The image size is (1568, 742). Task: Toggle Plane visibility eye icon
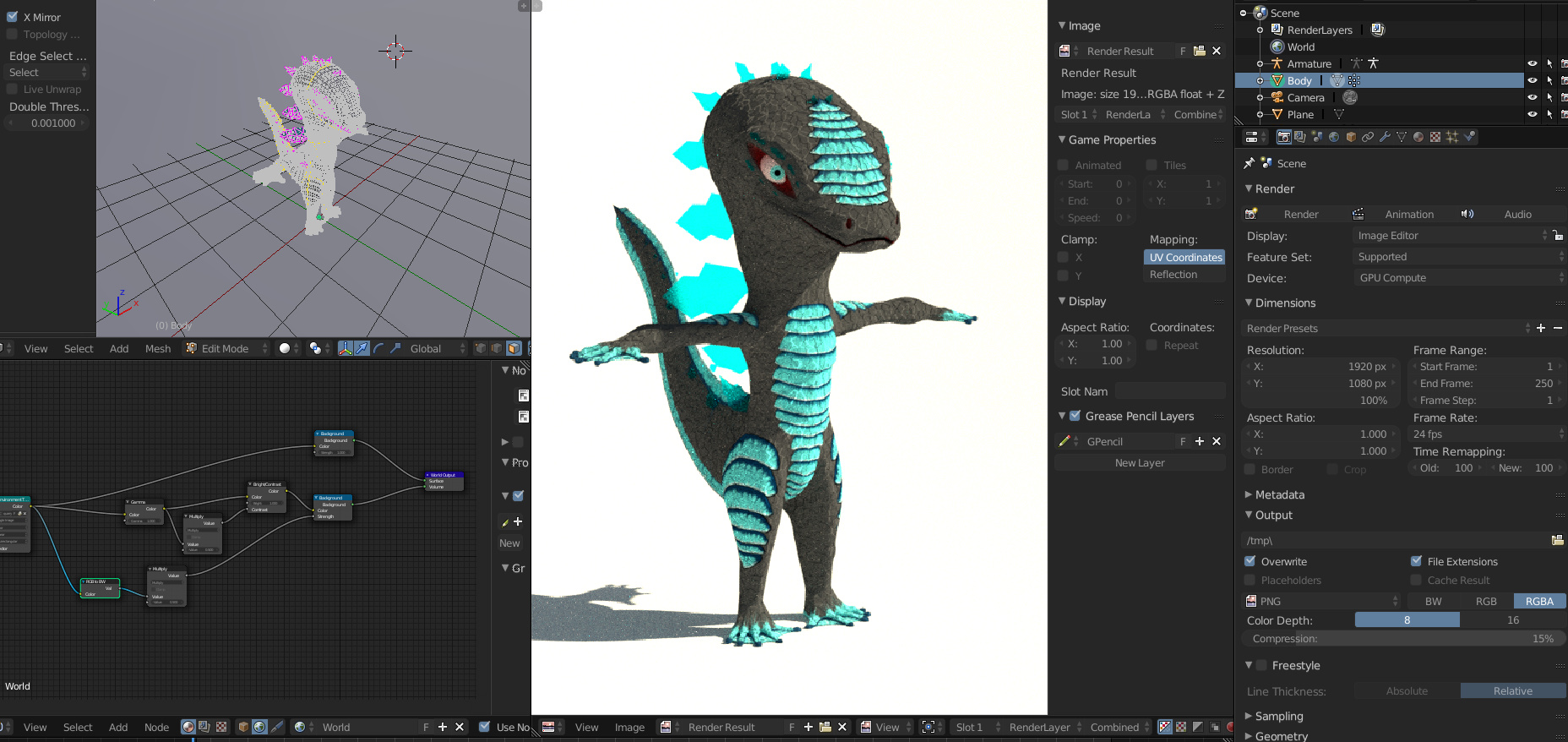pos(1532,114)
